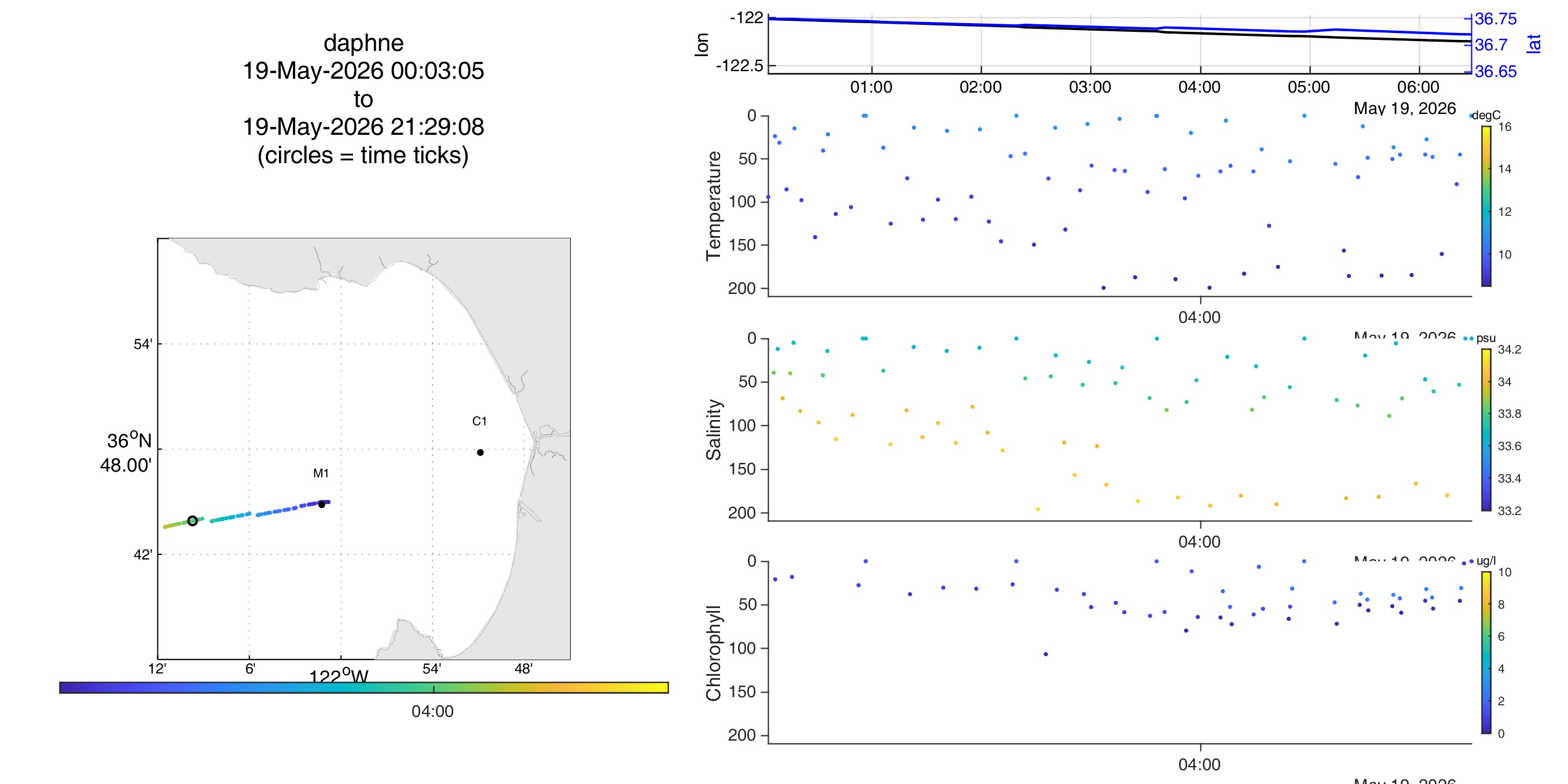This screenshot has height=784, width=1568.
Task: Click the blue lat axis label
Action: point(1534,44)
